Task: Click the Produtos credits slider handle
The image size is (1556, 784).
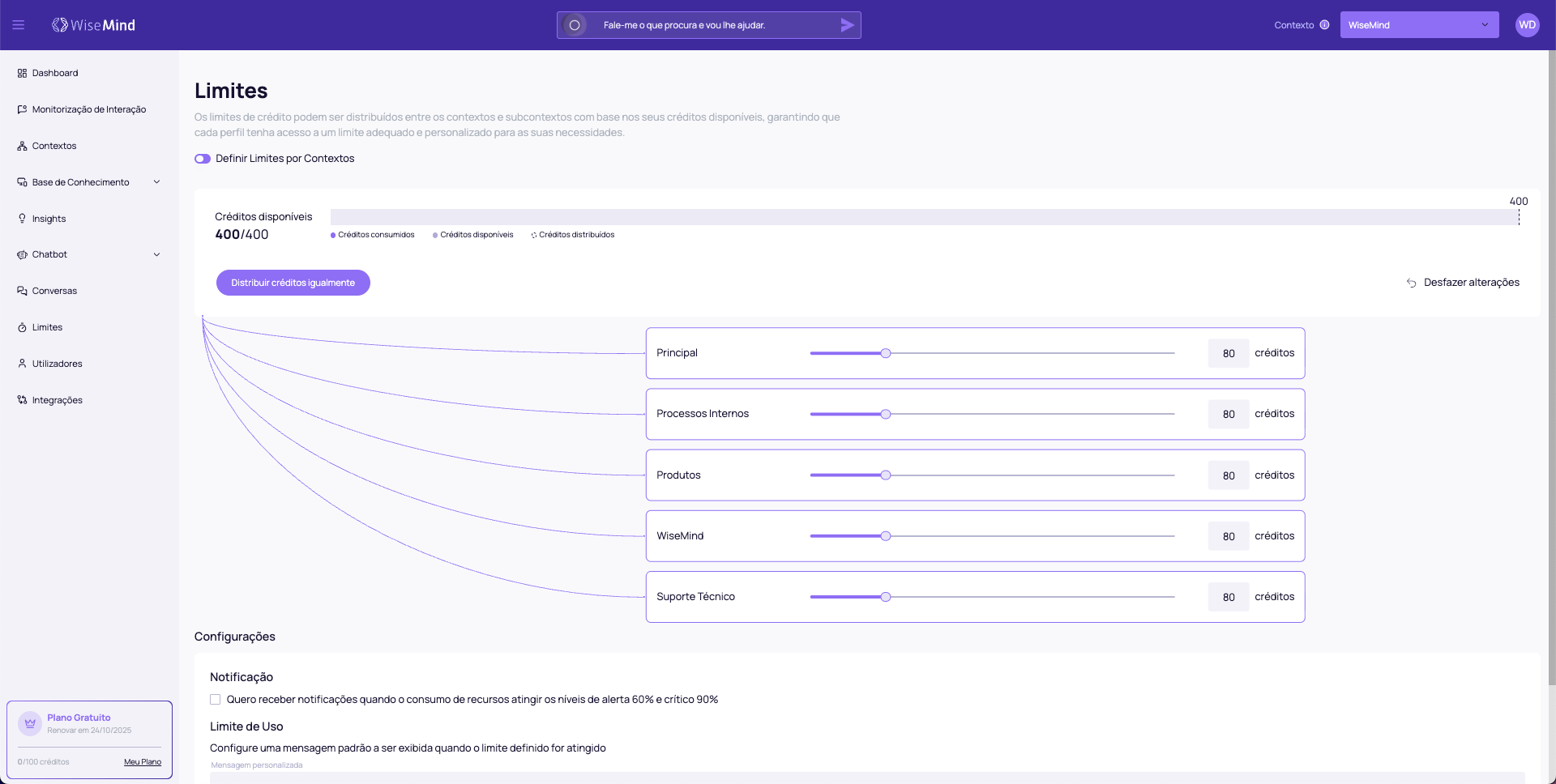Action: [x=886, y=475]
